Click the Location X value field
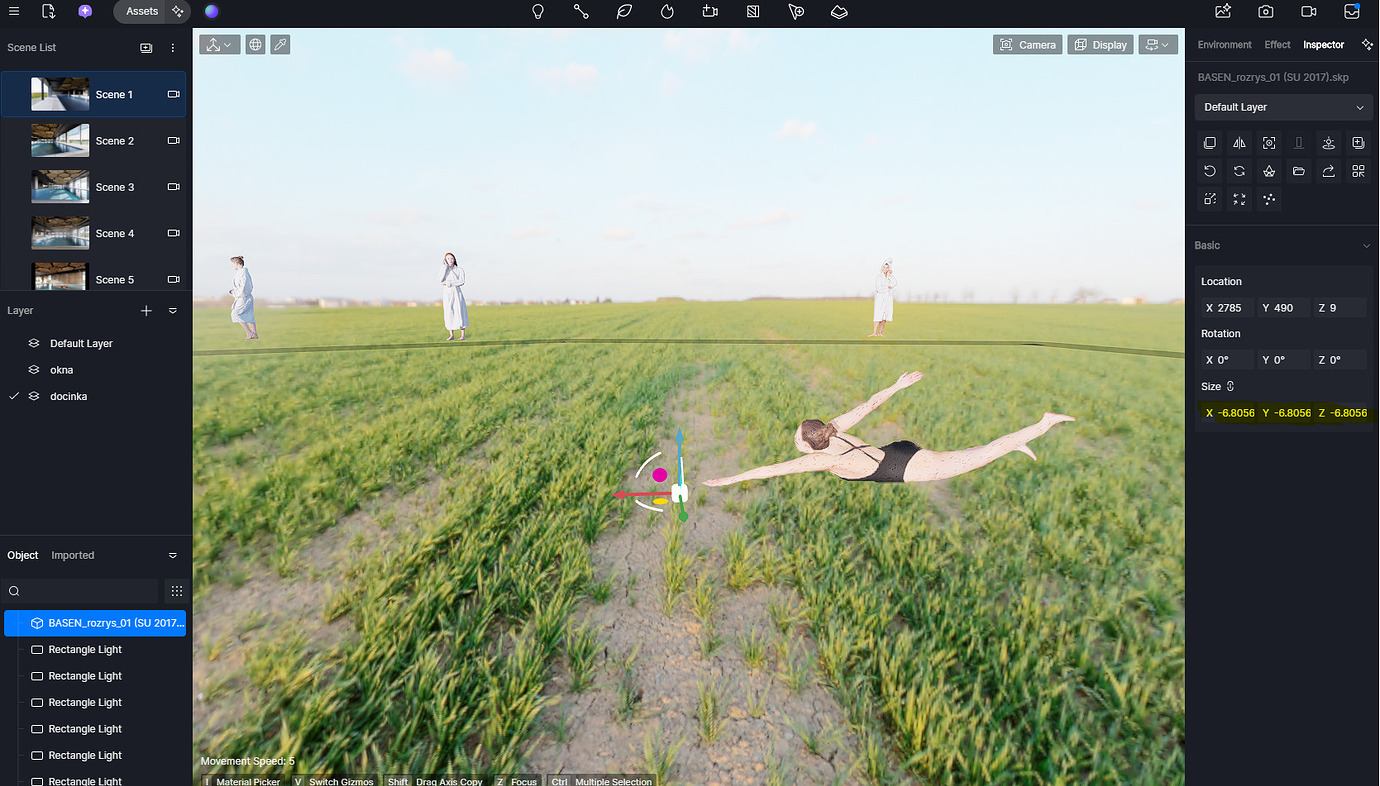This screenshot has height=786, width=1380. (x=1227, y=308)
